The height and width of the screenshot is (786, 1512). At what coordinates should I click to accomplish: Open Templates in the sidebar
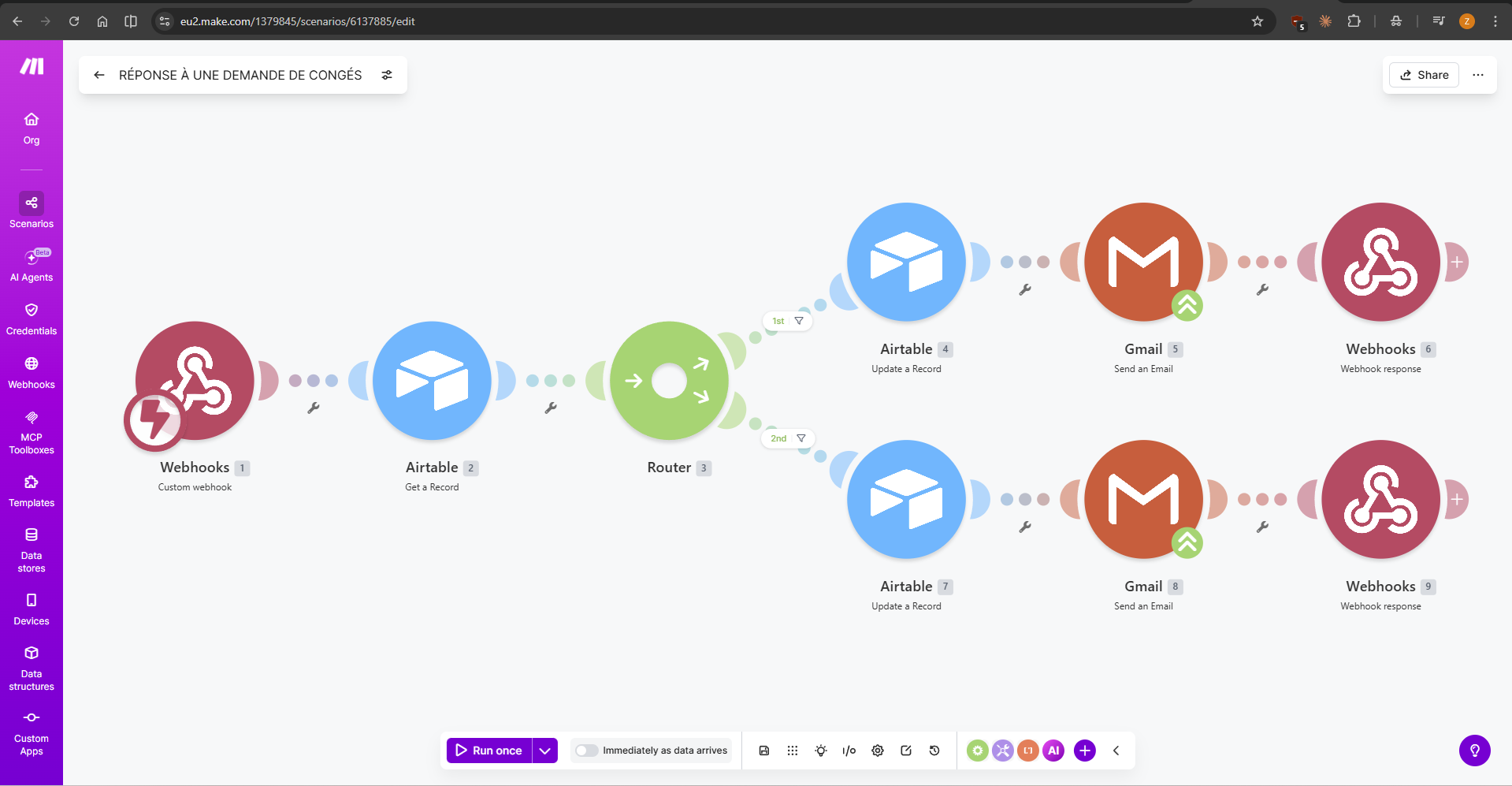pos(32,492)
